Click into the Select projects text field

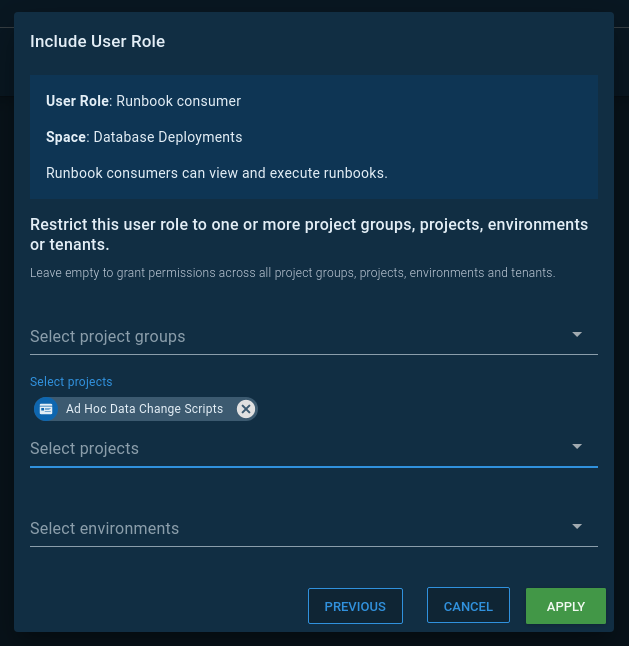pos(290,448)
